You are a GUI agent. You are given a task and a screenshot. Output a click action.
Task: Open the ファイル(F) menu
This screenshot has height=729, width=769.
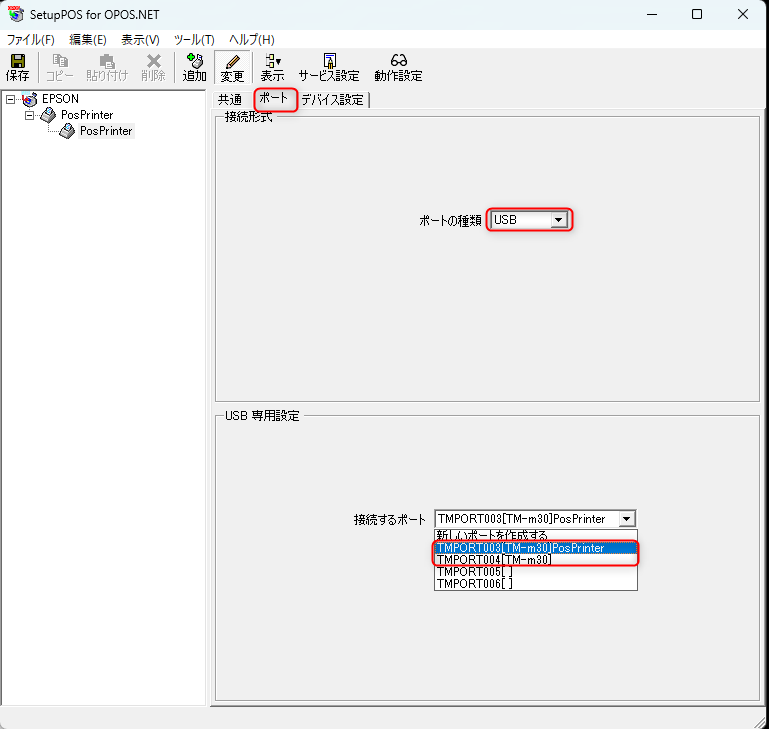point(30,40)
